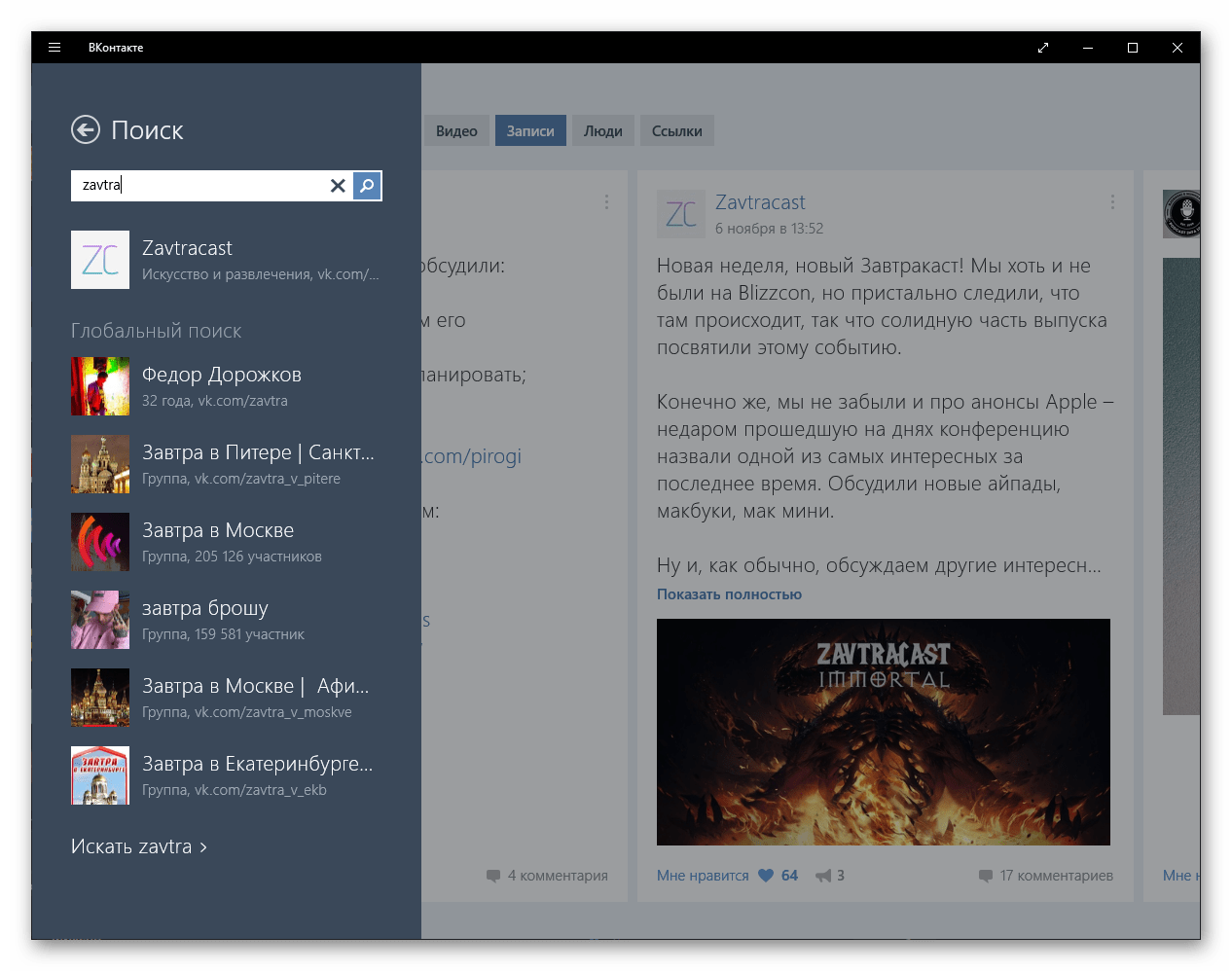Open Федор Дорожков profile result
Image resolution: width=1232 pixels, height=971 pixels.
coord(227,386)
